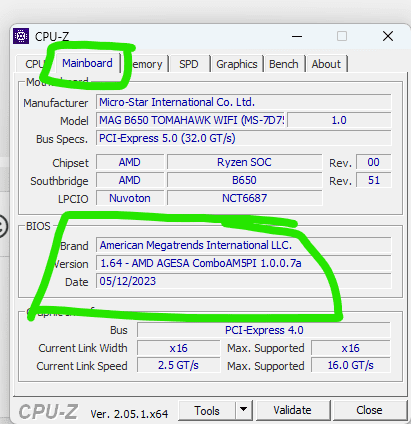This screenshot has width=411, height=424.
Task: Select Southbridge revision value 51
Action: 373,180
